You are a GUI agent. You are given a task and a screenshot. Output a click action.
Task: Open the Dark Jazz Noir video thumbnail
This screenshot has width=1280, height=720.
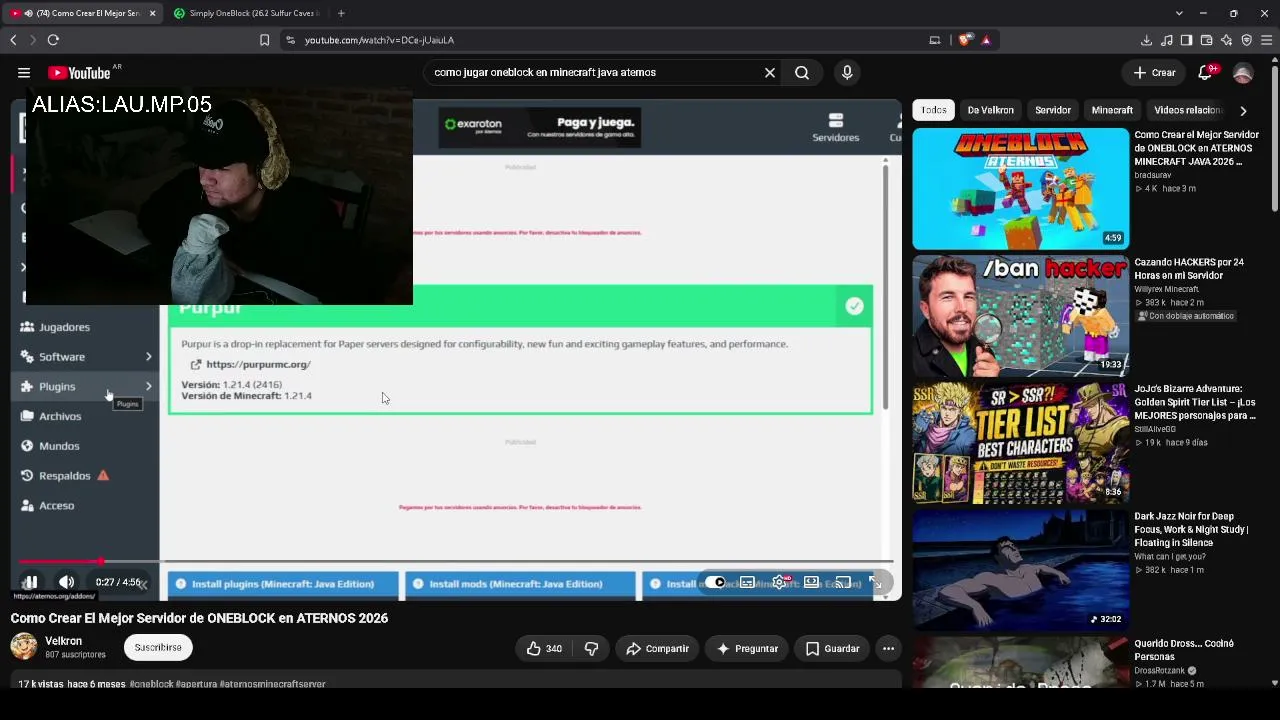coord(1020,570)
